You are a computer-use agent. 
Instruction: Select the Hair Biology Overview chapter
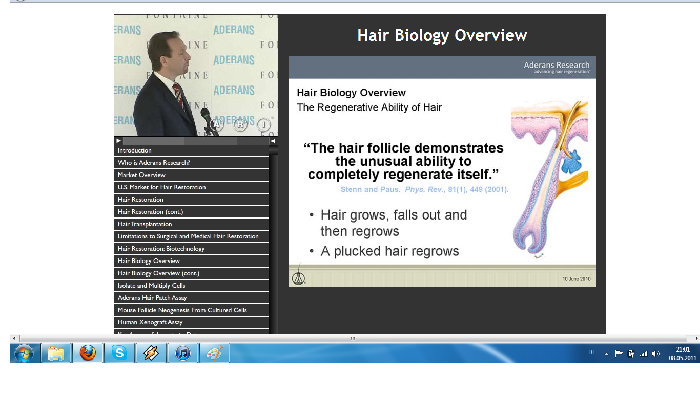click(x=192, y=261)
